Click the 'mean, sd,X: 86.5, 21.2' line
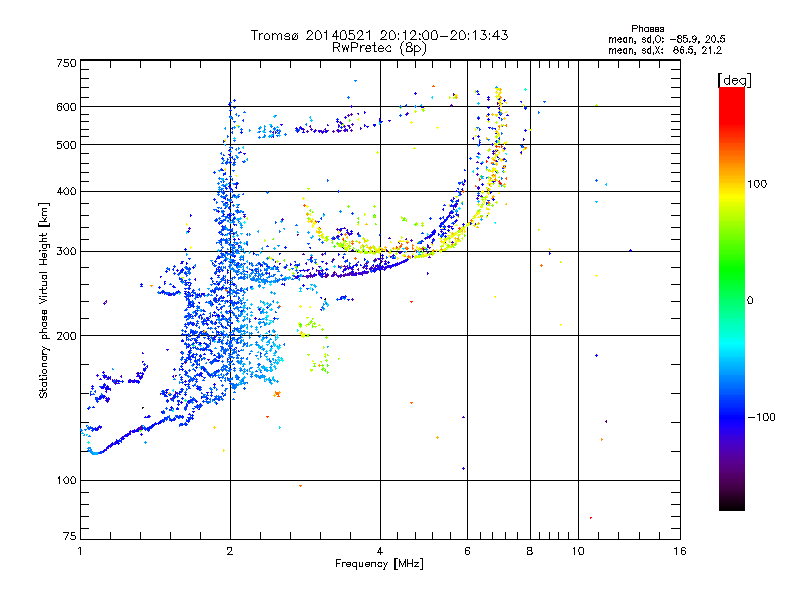Image resolution: width=800 pixels, height=600 pixels. point(665,50)
